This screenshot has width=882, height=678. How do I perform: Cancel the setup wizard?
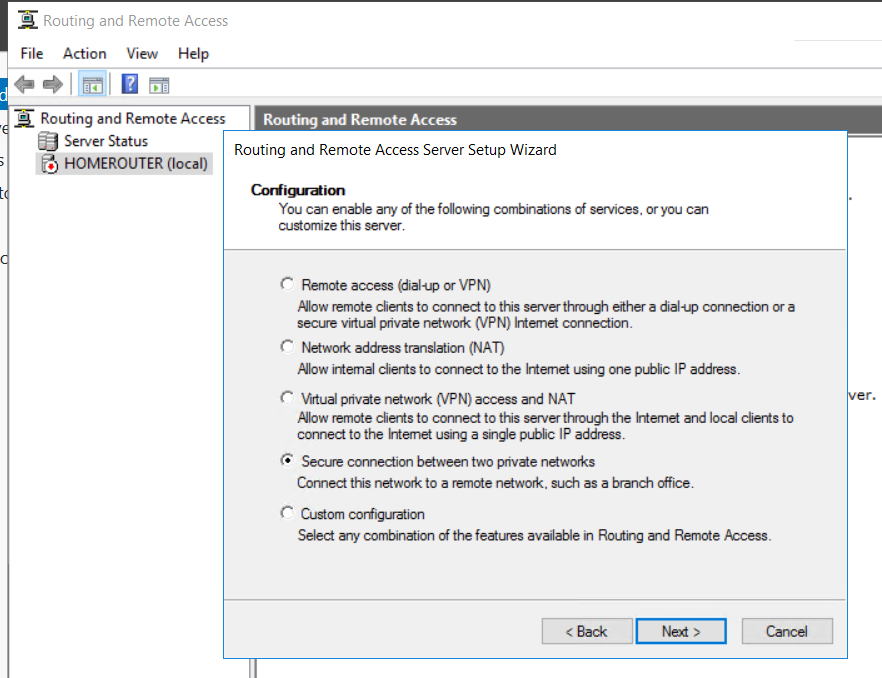[787, 631]
